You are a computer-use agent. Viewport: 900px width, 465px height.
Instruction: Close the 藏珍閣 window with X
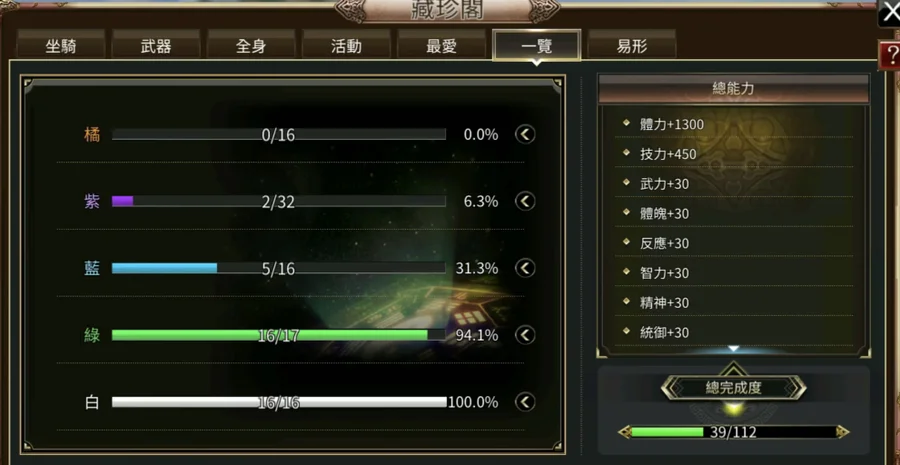coord(890,13)
